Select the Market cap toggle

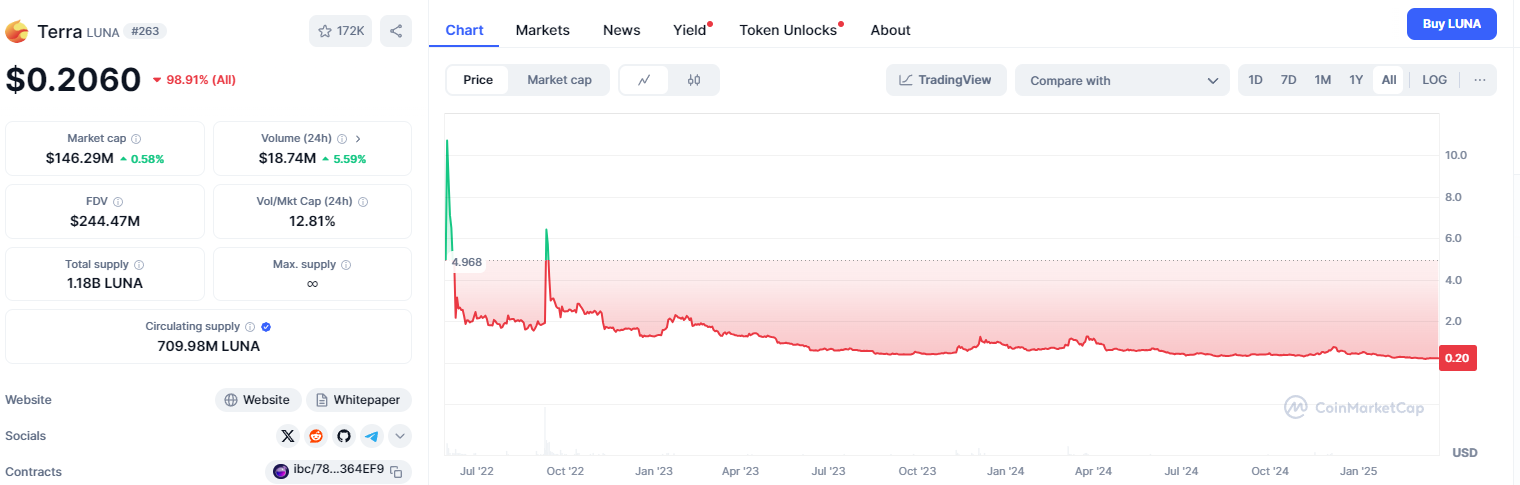pyautogui.click(x=559, y=80)
